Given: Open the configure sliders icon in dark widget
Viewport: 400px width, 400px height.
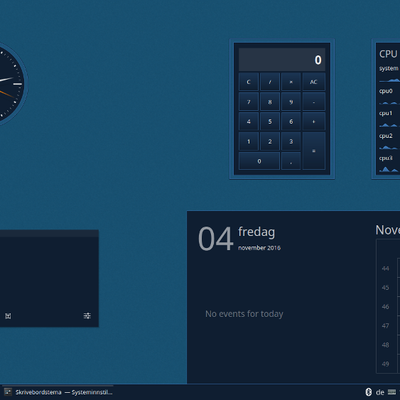Looking at the screenshot, I should click(x=87, y=316).
